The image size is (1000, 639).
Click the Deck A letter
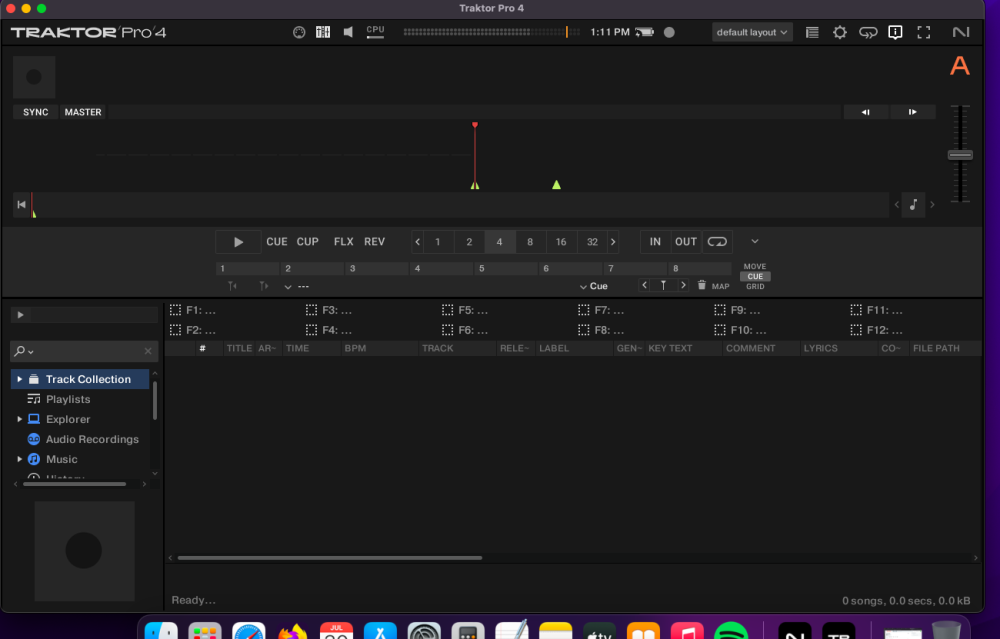click(959, 66)
